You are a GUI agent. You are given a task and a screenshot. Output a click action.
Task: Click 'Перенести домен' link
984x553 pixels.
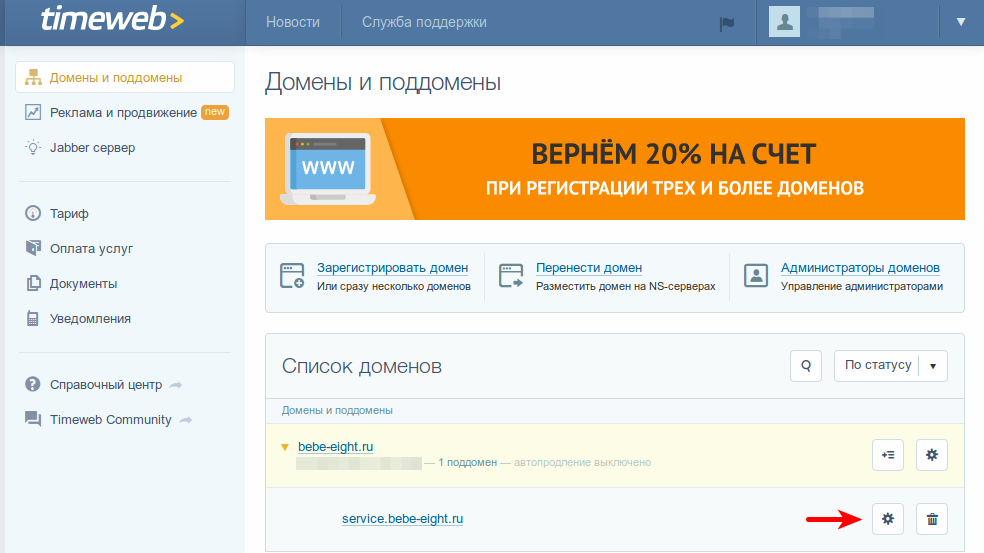tap(589, 268)
